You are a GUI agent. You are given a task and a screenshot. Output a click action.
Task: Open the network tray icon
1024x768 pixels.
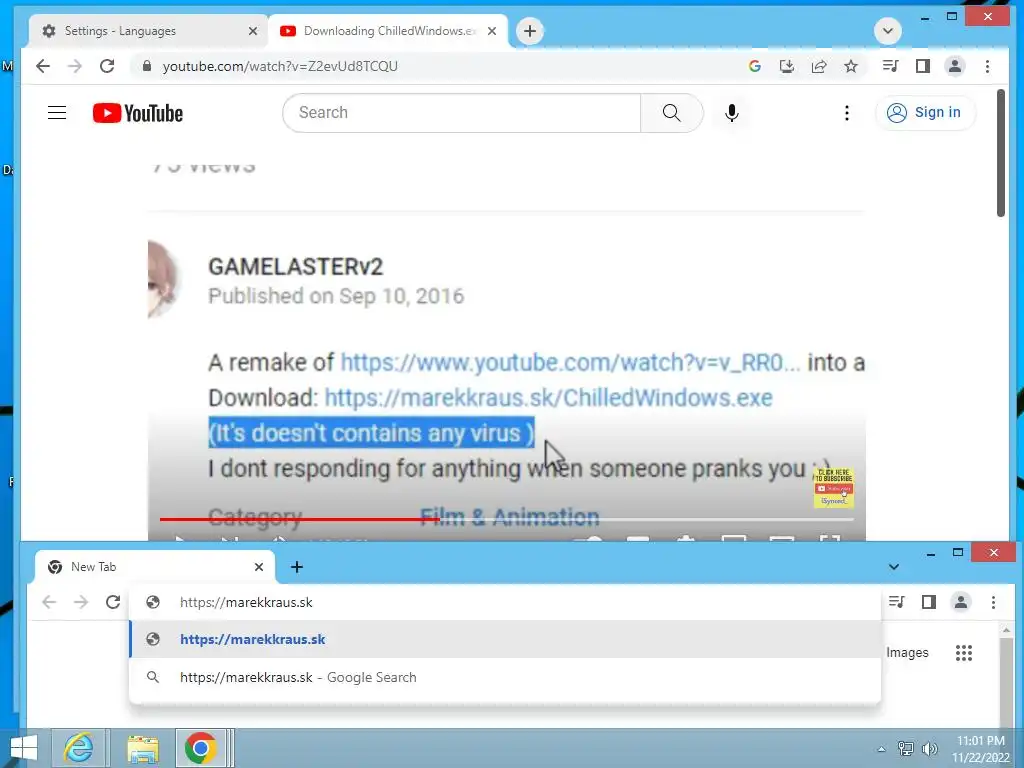pyautogui.click(x=906, y=748)
